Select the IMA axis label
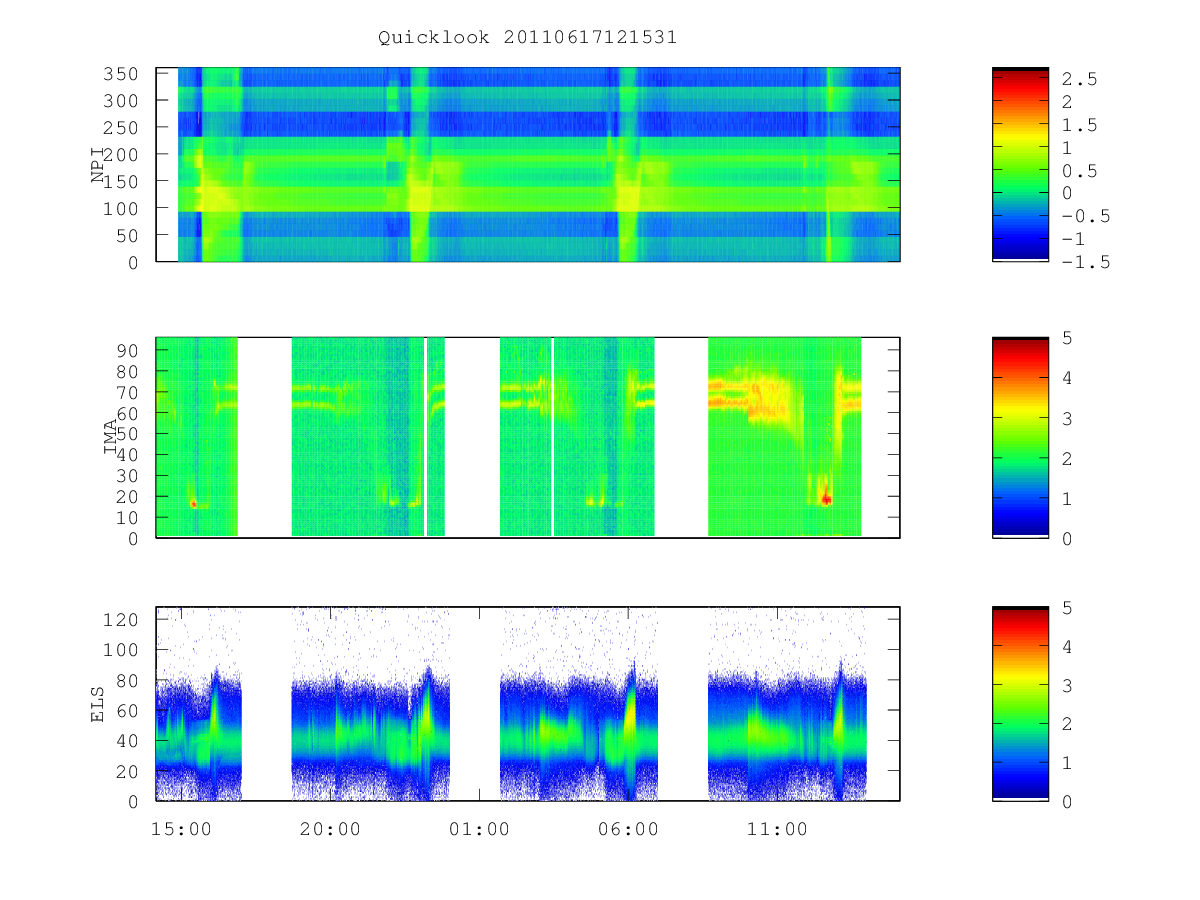The height and width of the screenshot is (900, 1200). pos(111,437)
